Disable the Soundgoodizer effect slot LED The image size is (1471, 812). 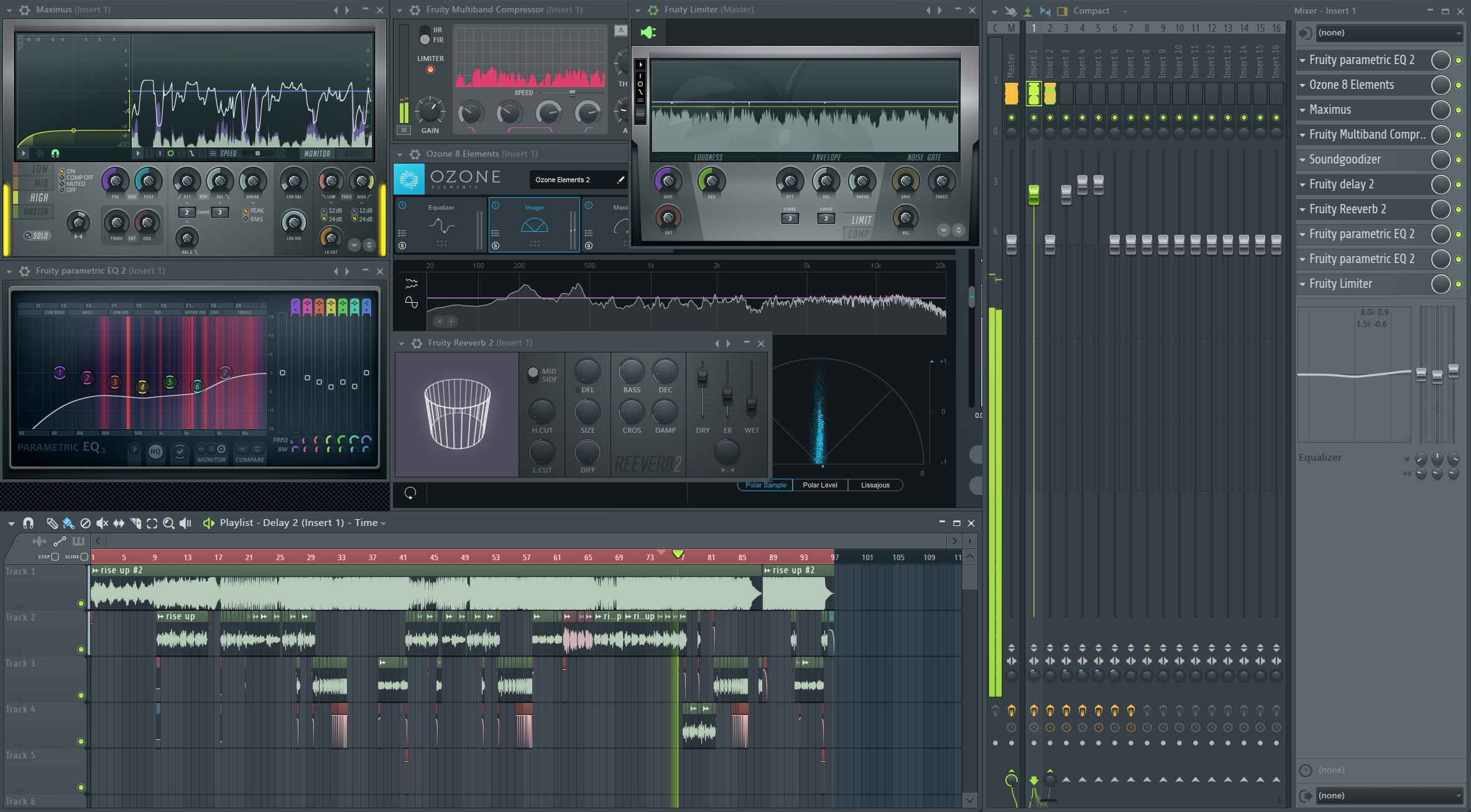1459,160
